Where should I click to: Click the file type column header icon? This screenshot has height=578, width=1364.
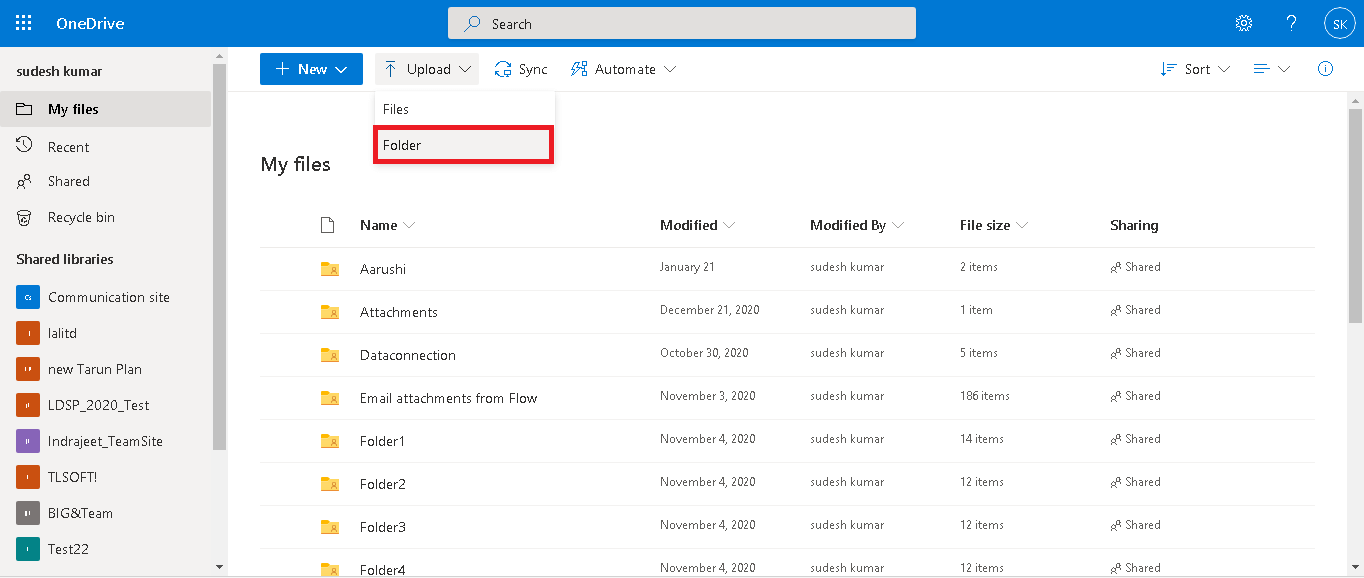pyautogui.click(x=327, y=225)
